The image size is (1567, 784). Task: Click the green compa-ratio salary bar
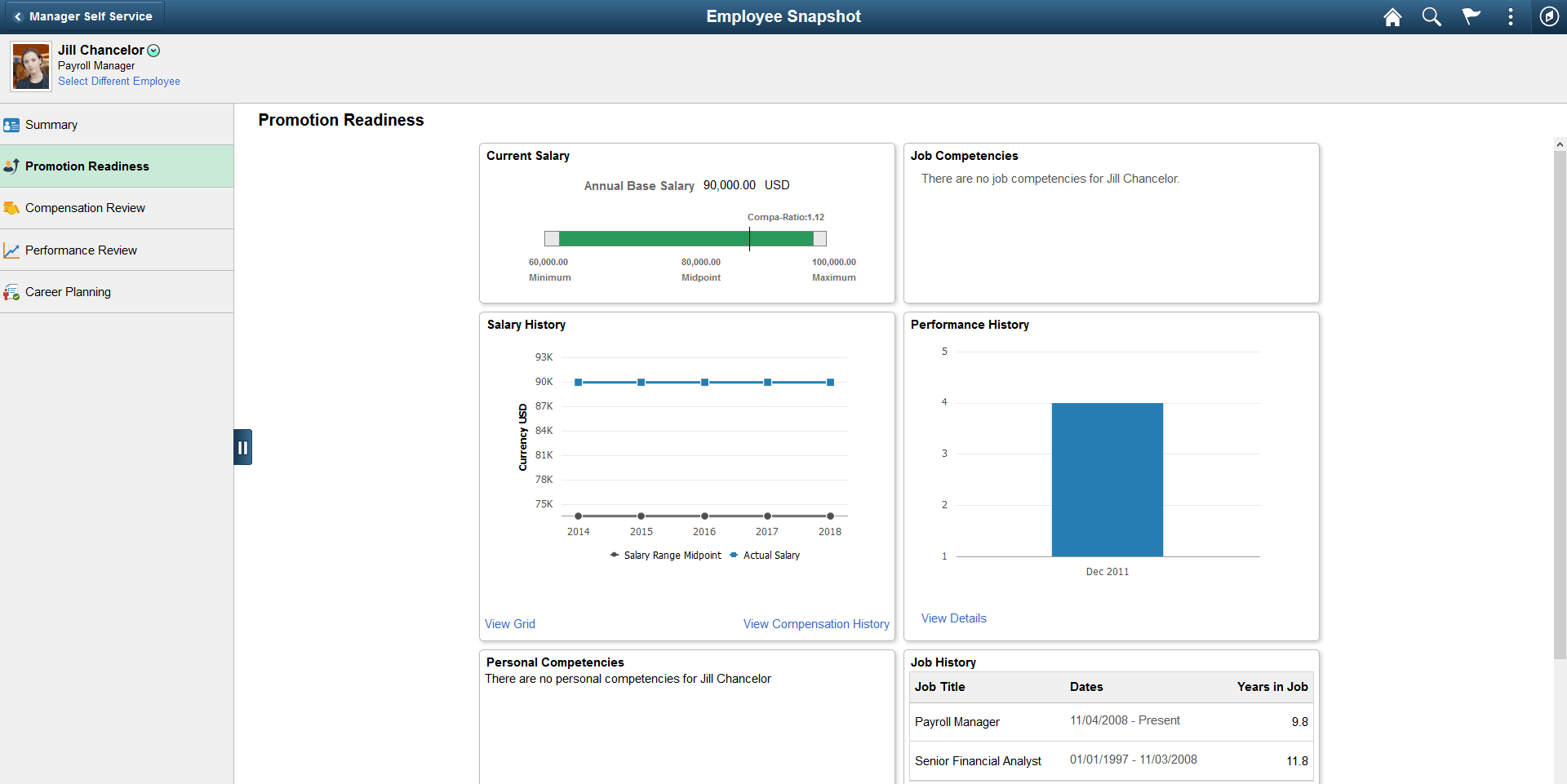pyautogui.click(x=686, y=238)
